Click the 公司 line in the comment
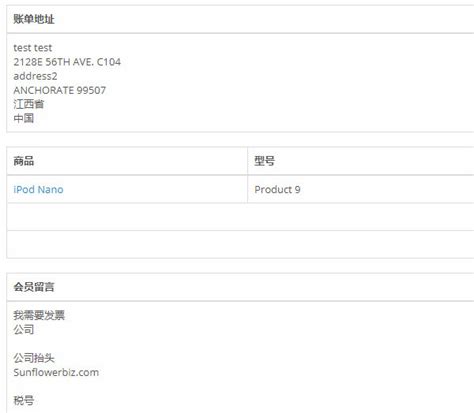Viewport: 474px width, 413px height. [x=24, y=329]
